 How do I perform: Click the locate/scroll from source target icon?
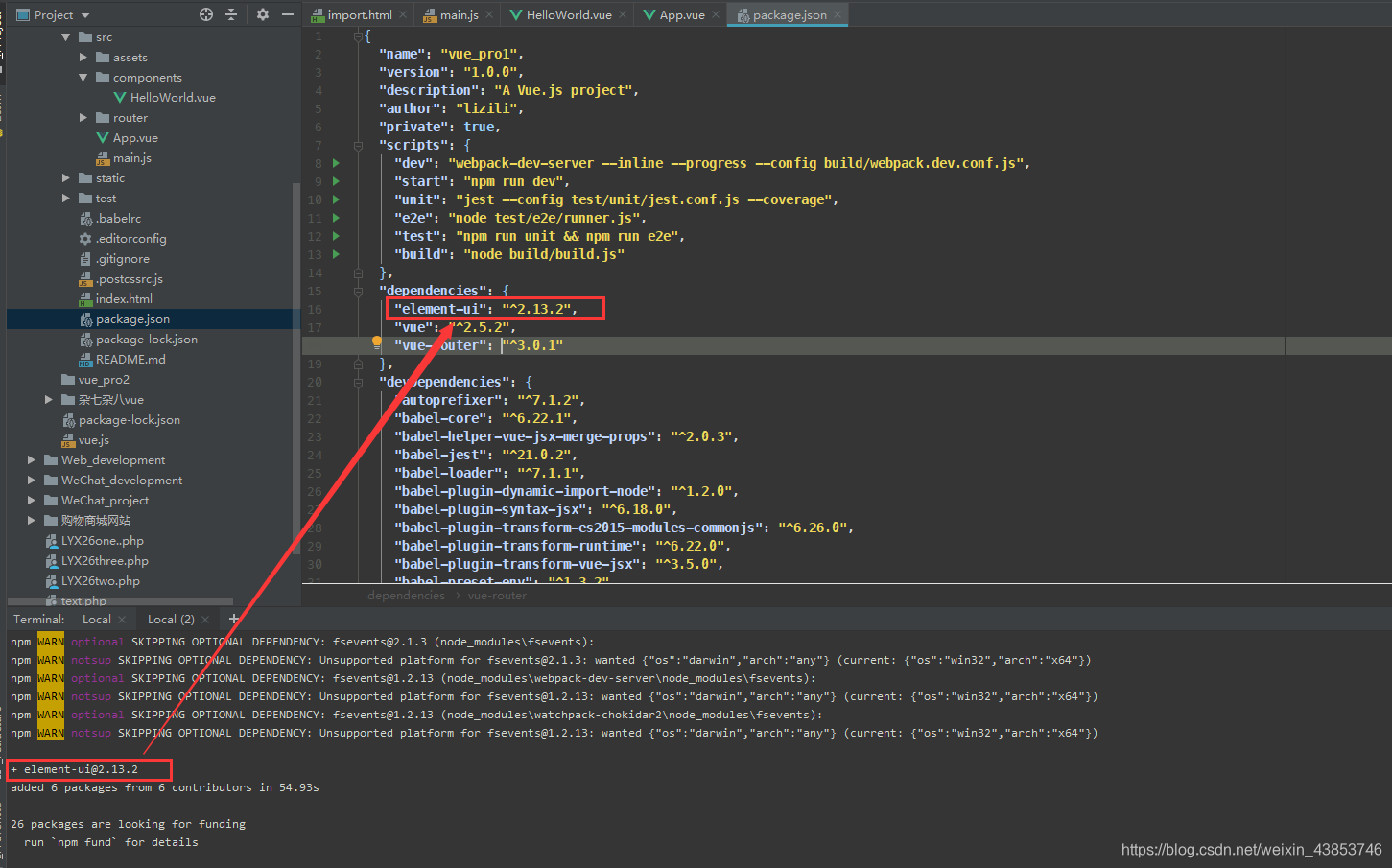[205, 14]
